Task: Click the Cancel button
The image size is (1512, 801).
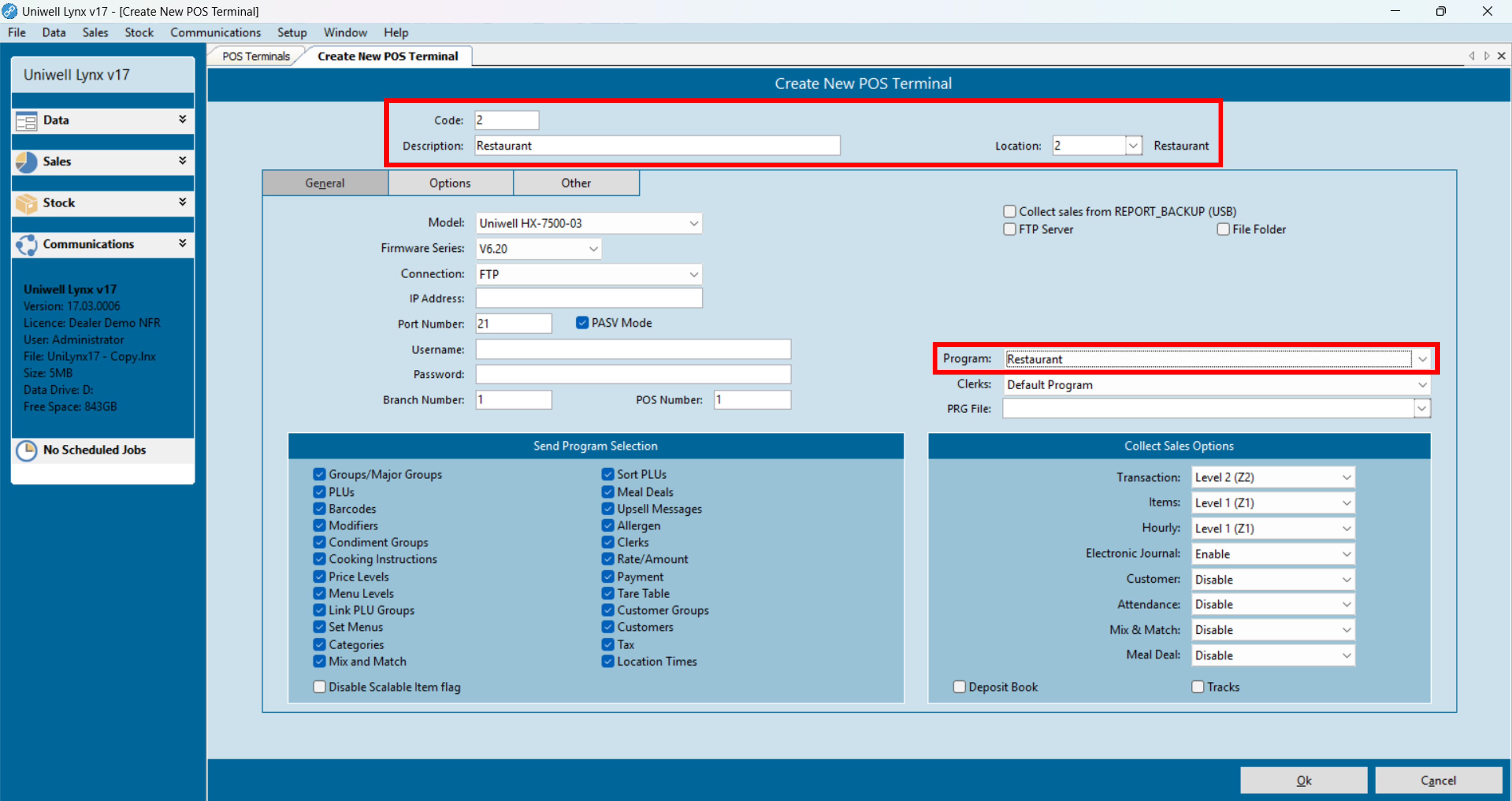Action: (1438, 780)
